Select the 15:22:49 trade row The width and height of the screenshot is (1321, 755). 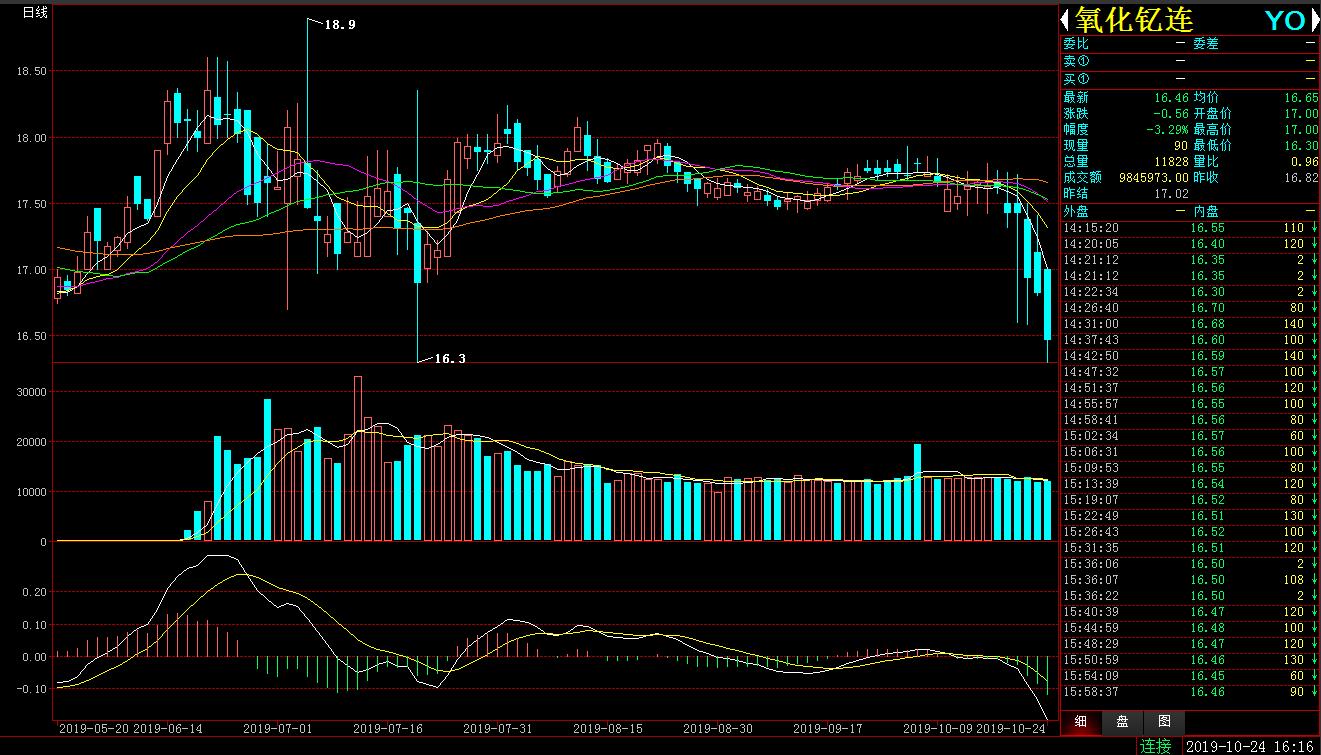point(1190,516)
